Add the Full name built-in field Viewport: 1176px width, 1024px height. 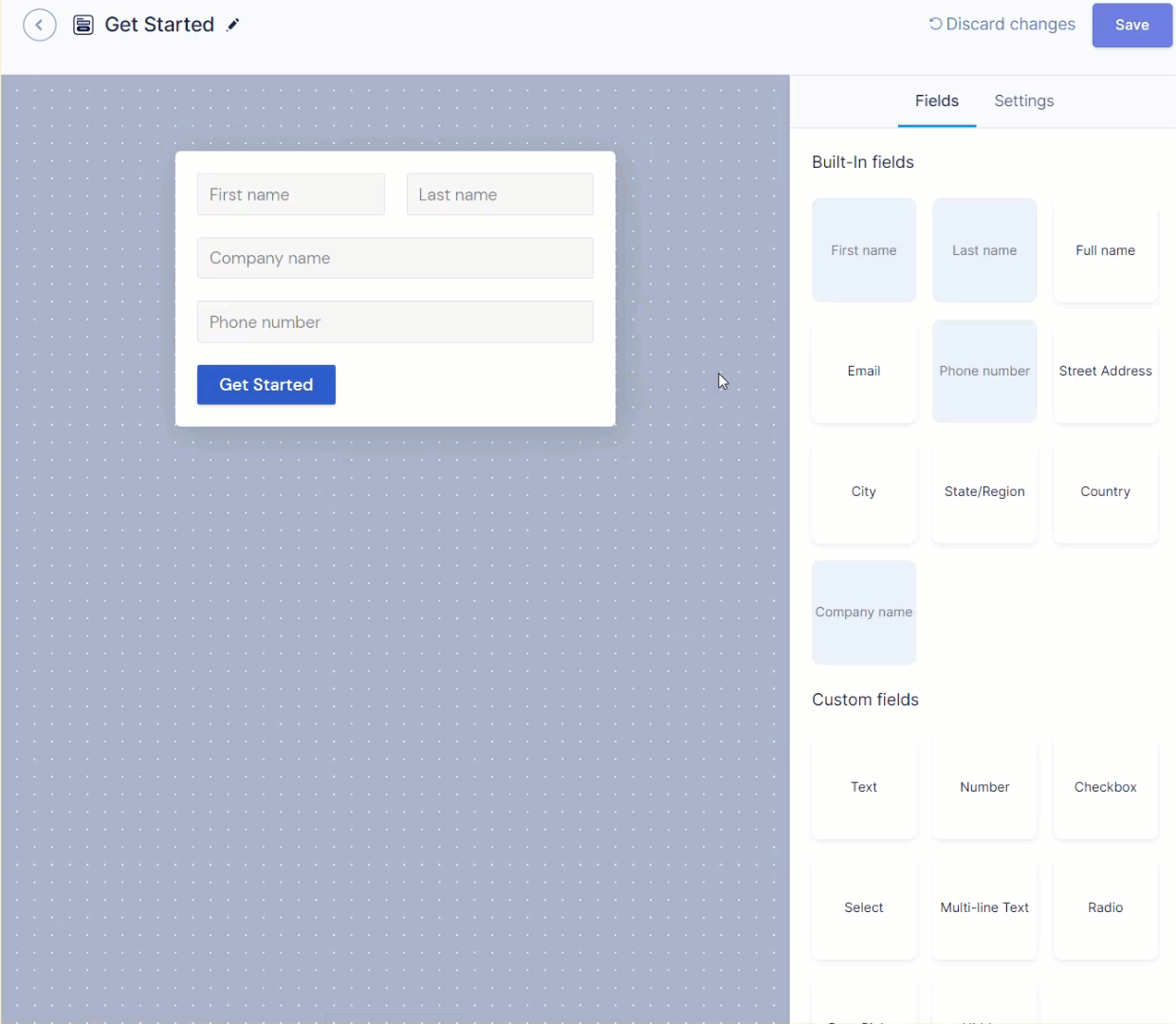(x=1105, y=250)
